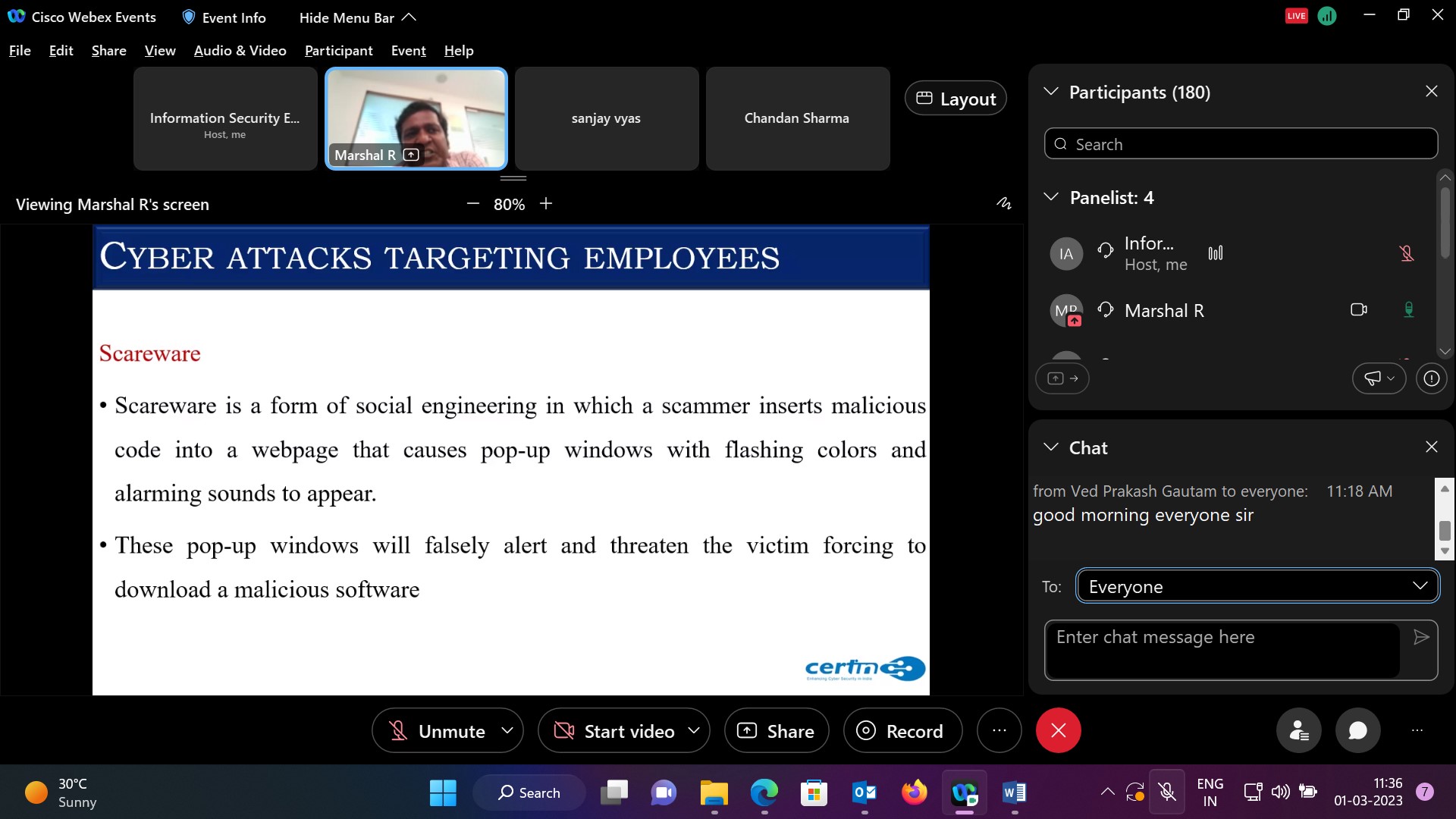Start video camera
Screen dimensions: 1456x819
(x=614, y=731)
